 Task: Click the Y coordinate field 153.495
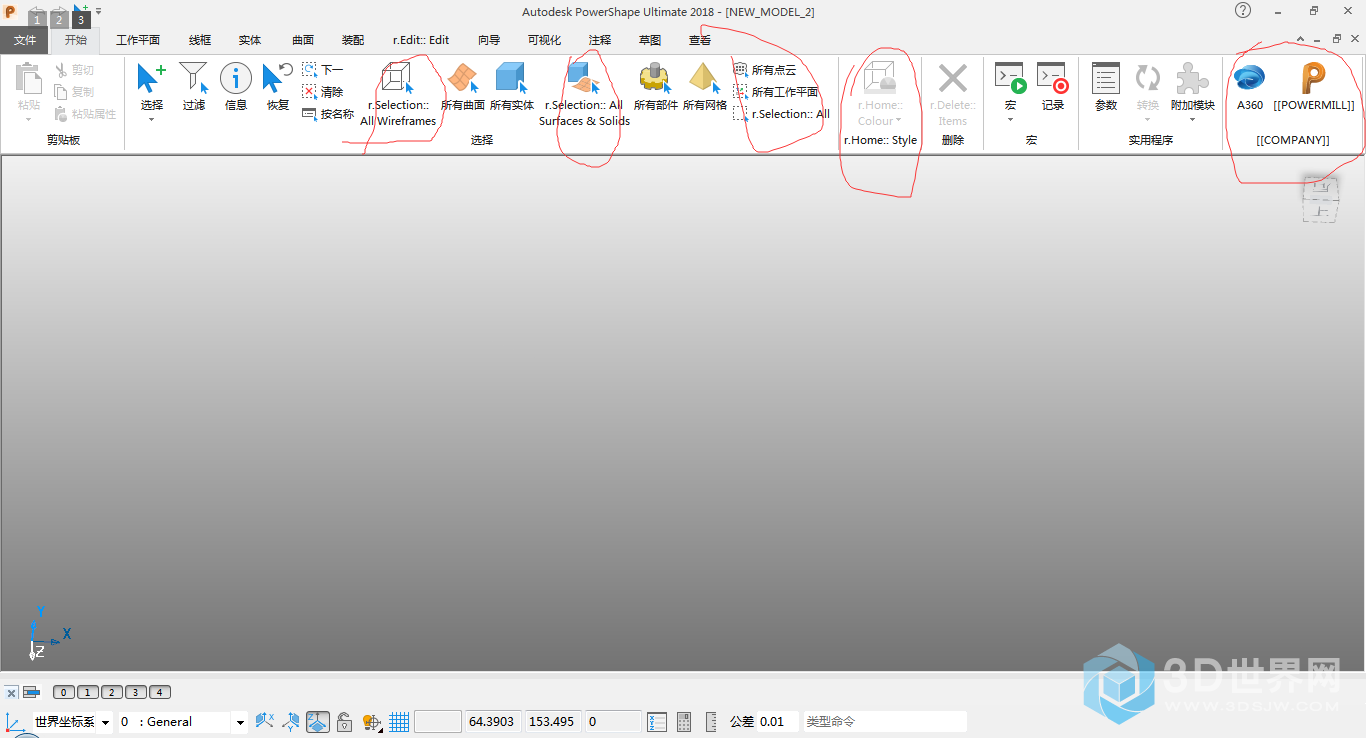tap(553, 722)
